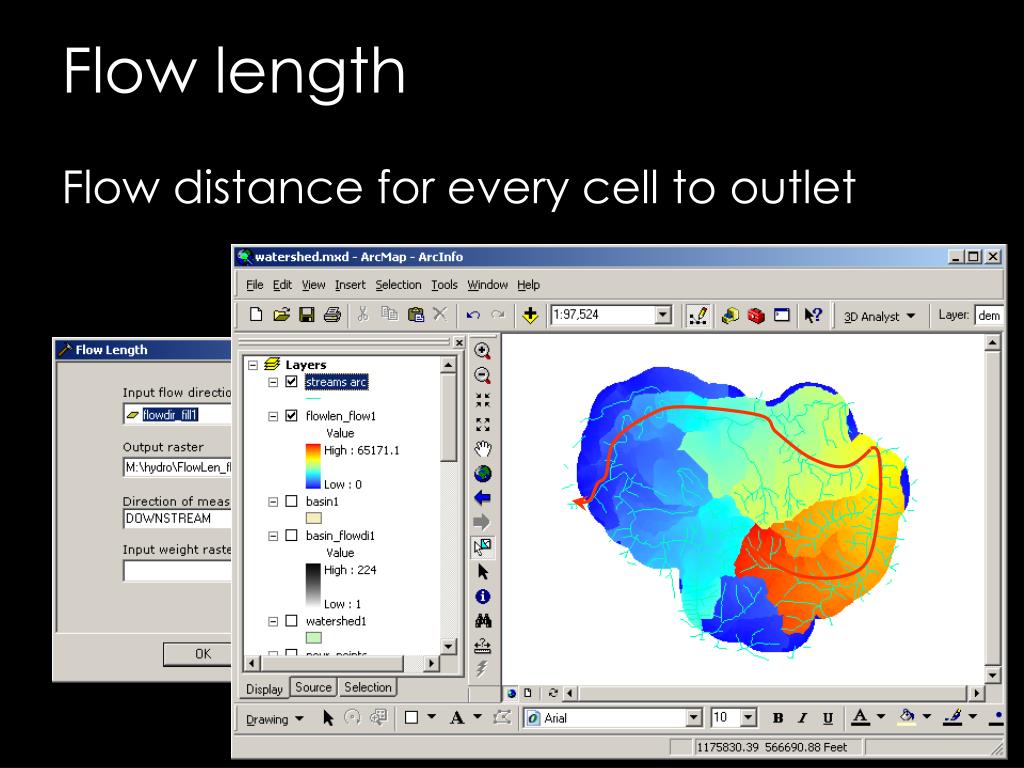The image size is (1024, 768).
Task: Turn on the watershed1 layer
Action: click(292, 621)
